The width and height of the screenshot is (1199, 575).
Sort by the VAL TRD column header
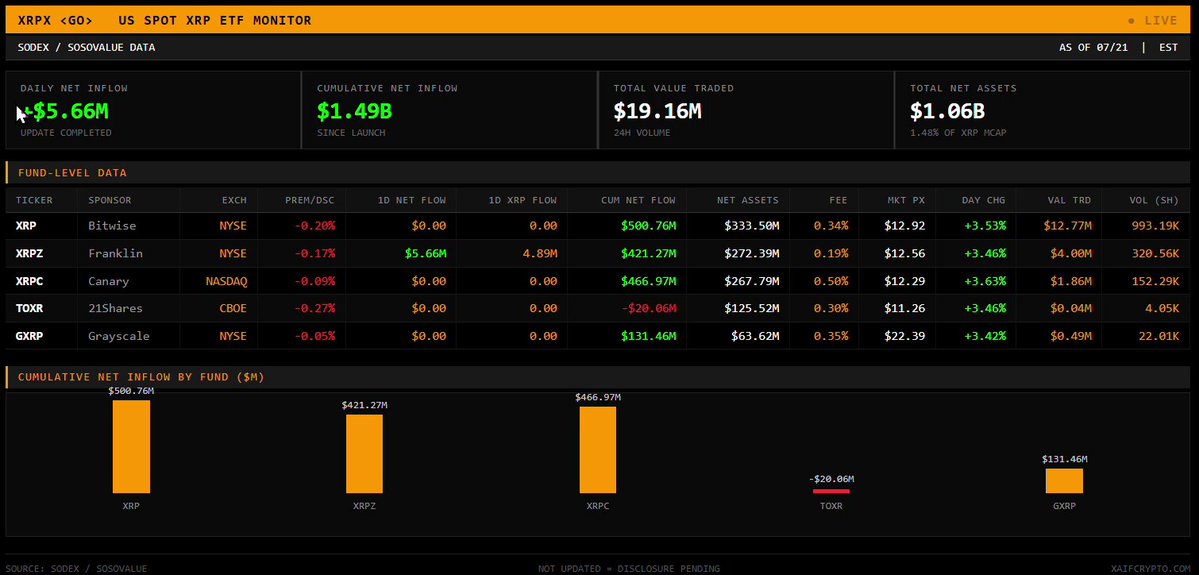[x=1069, y=200]
